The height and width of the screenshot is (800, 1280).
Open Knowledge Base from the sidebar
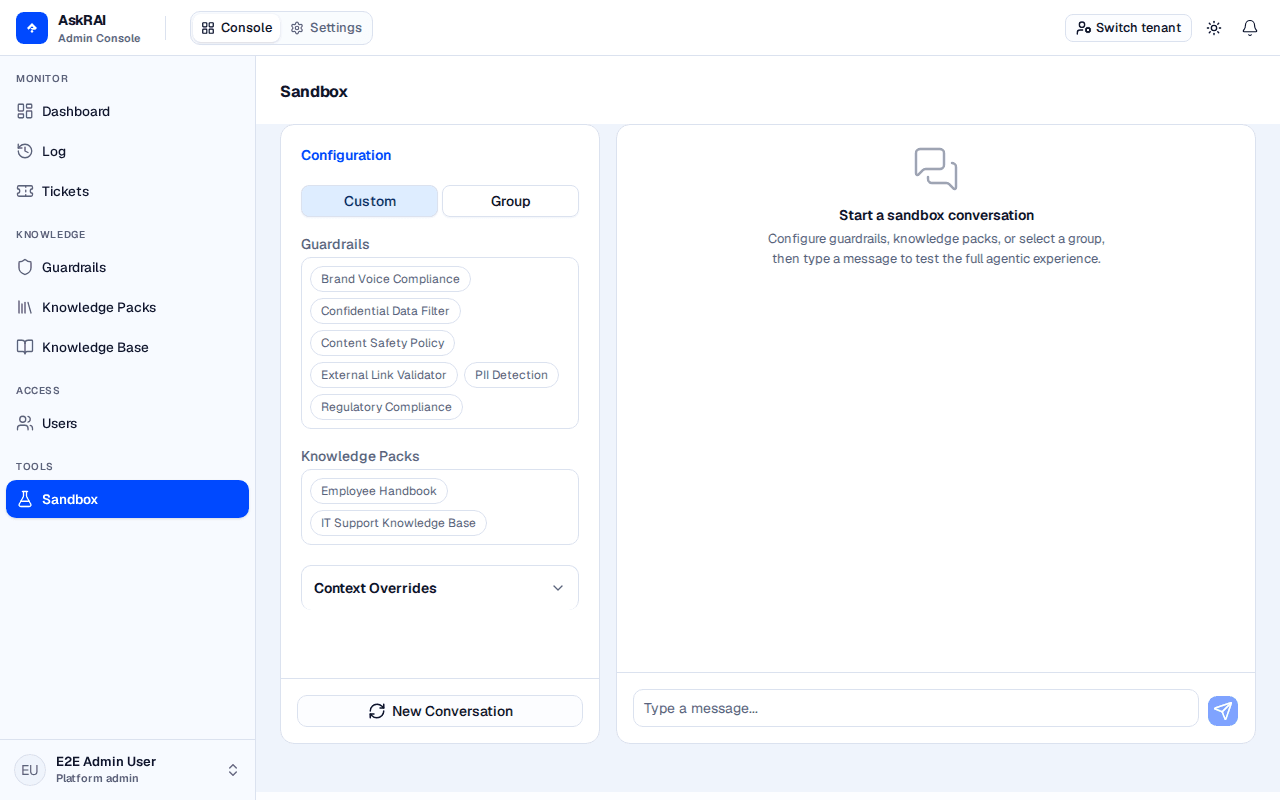[x=127, y=347]
